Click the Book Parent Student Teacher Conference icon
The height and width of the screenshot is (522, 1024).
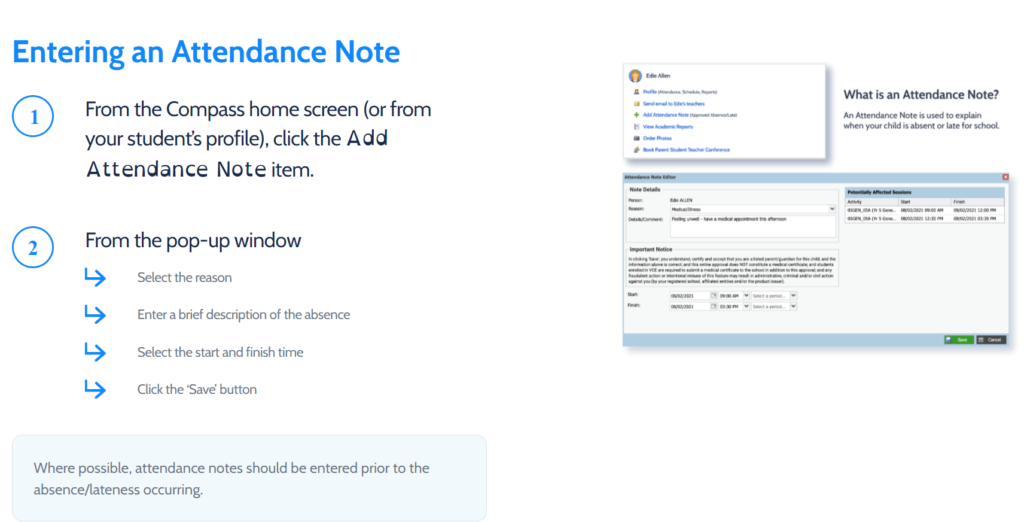click(635, 150)
